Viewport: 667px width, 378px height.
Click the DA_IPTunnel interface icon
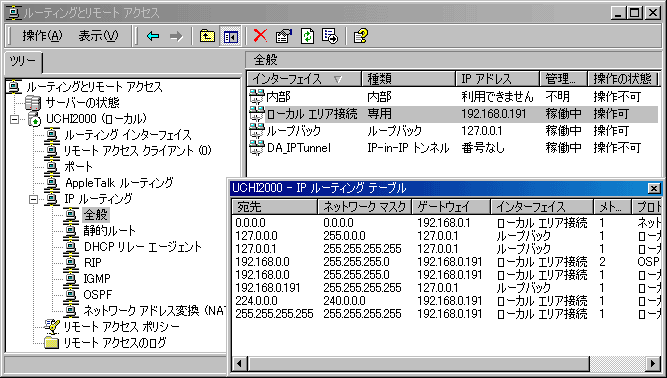click(x=257, y=148)
